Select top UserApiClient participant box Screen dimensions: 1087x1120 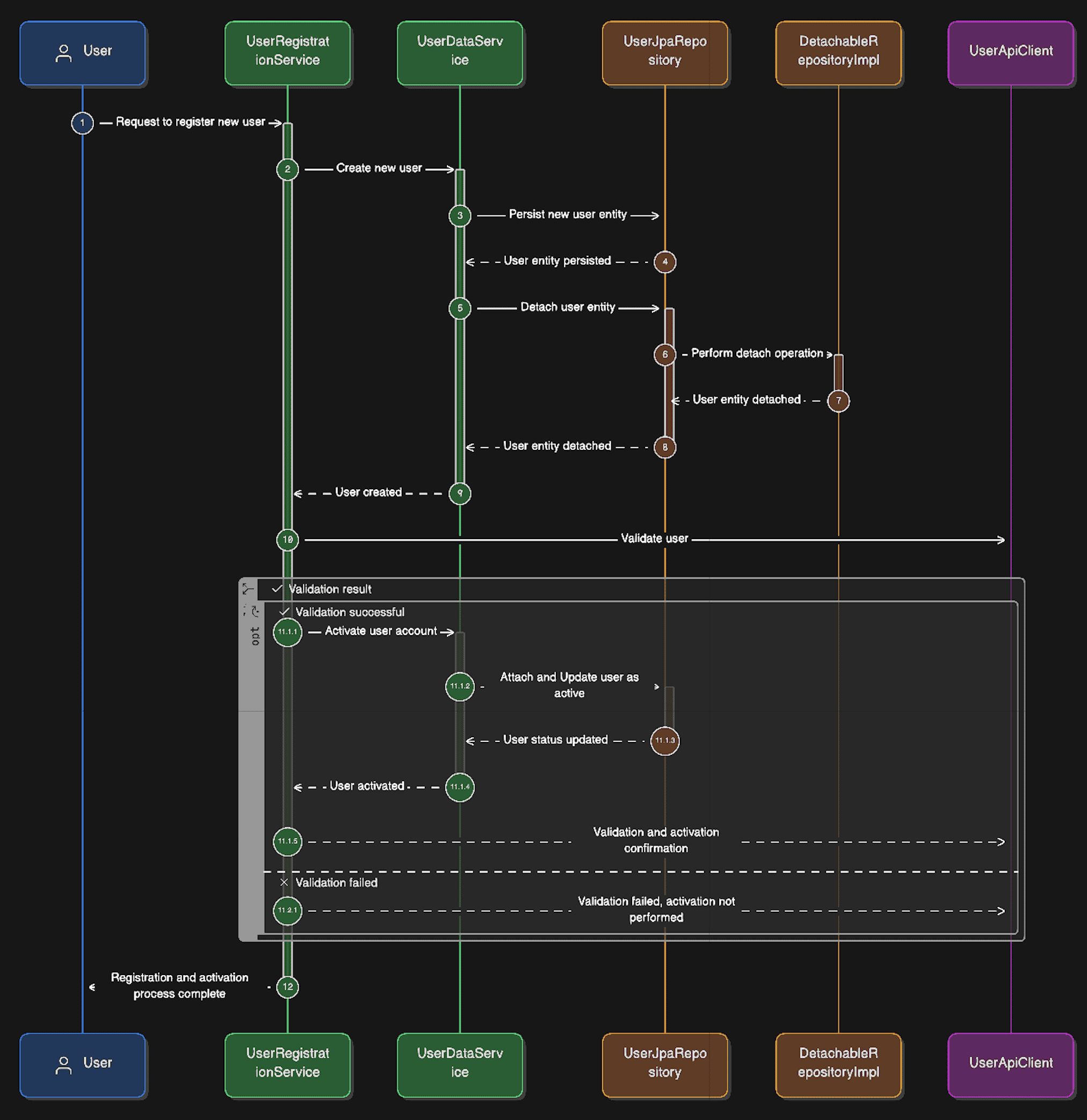coord(1010,53)
